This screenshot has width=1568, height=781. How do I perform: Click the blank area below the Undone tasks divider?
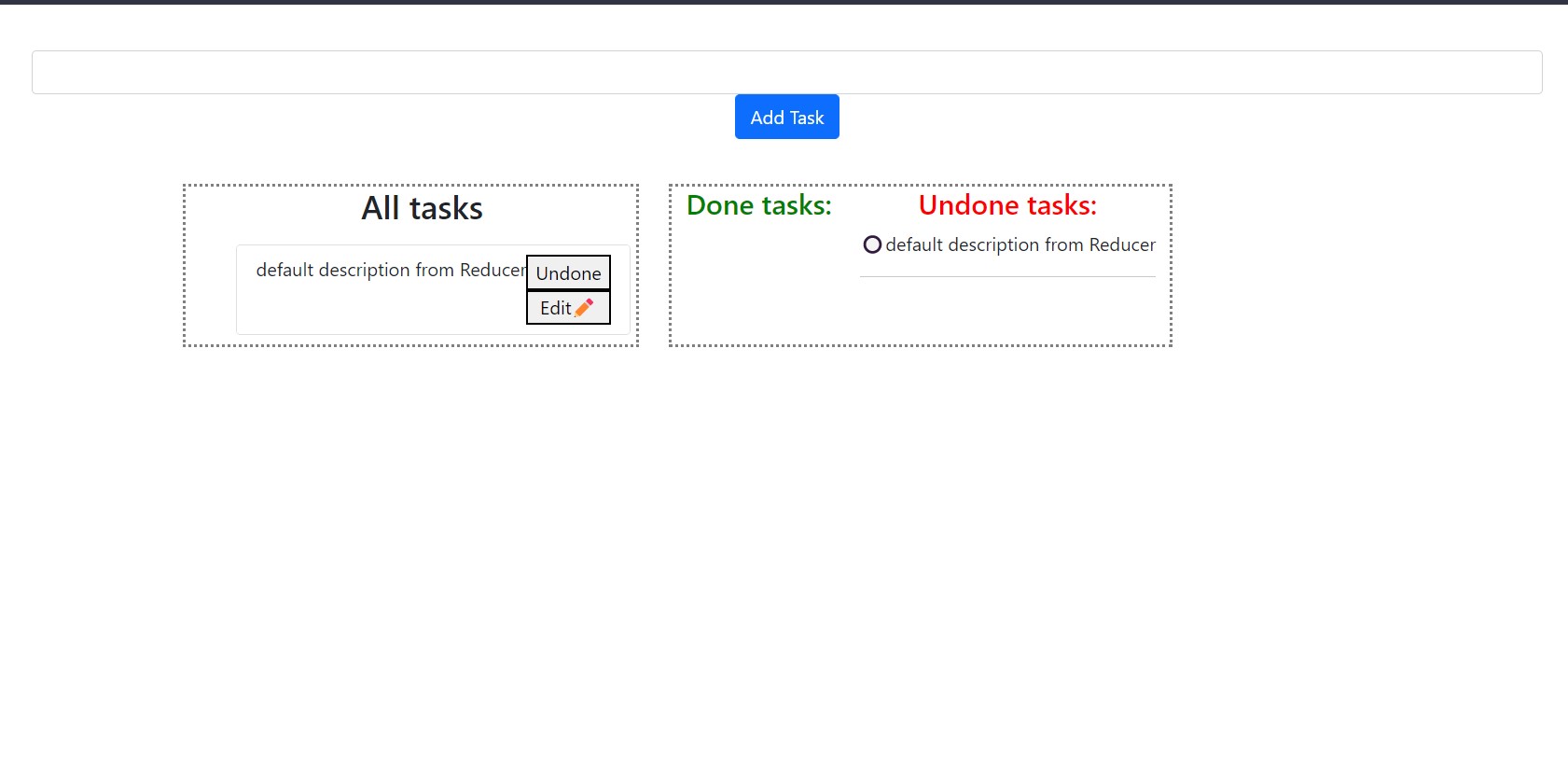pyautogui.click(x=1007, y=311)
